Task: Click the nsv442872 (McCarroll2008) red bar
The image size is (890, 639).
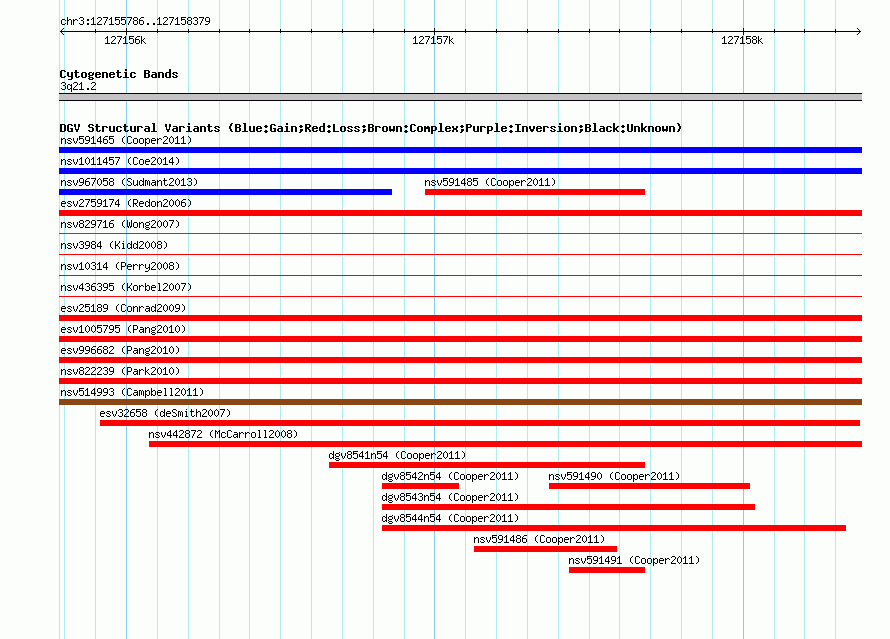Action: (x=505, y=444)
